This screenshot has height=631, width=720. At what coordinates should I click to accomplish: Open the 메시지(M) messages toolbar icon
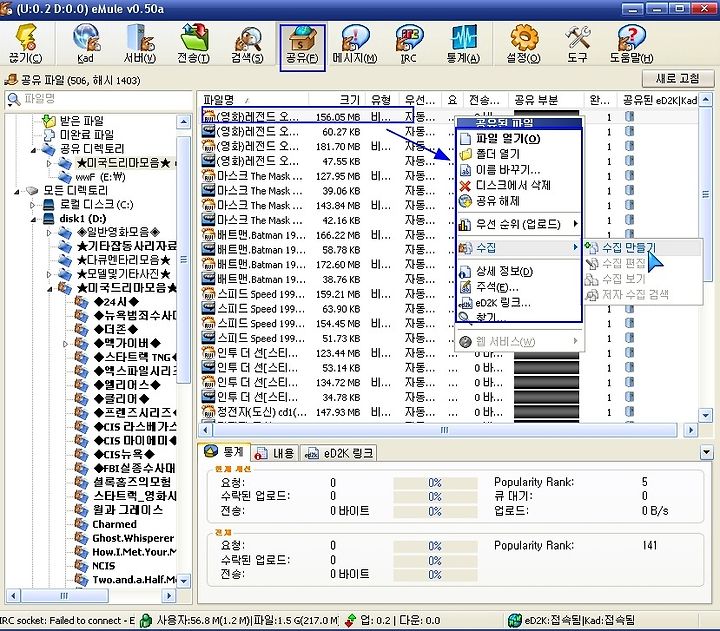tap(355, 45)
